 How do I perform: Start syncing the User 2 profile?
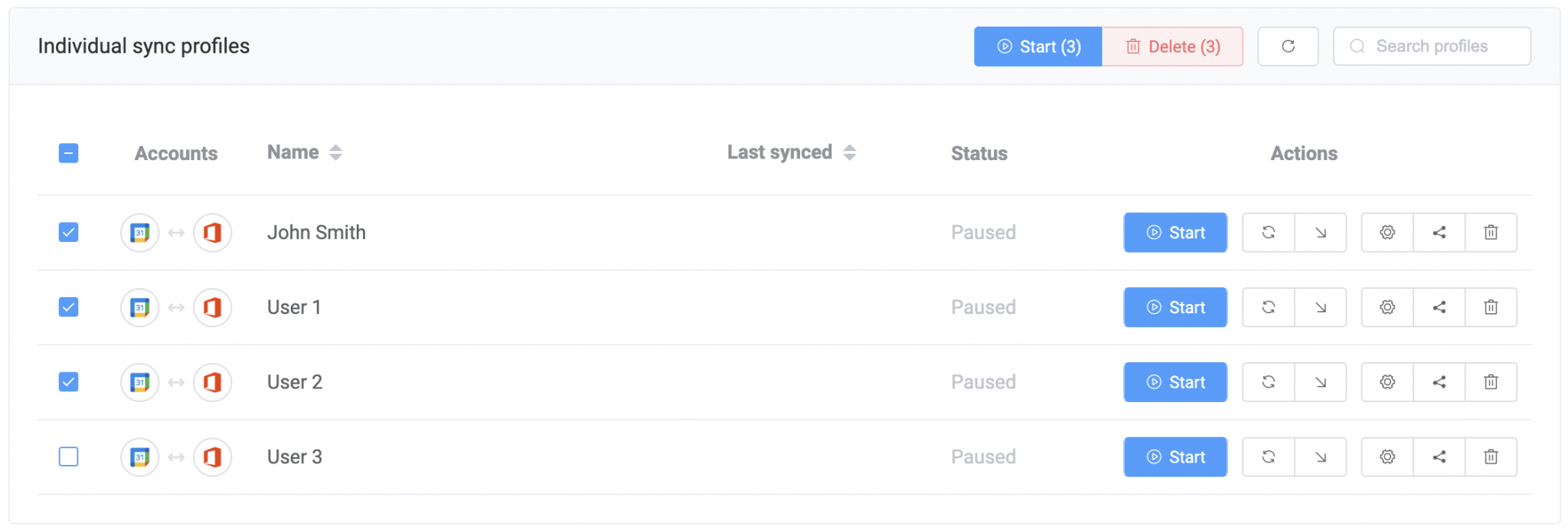click(1175, 381)
